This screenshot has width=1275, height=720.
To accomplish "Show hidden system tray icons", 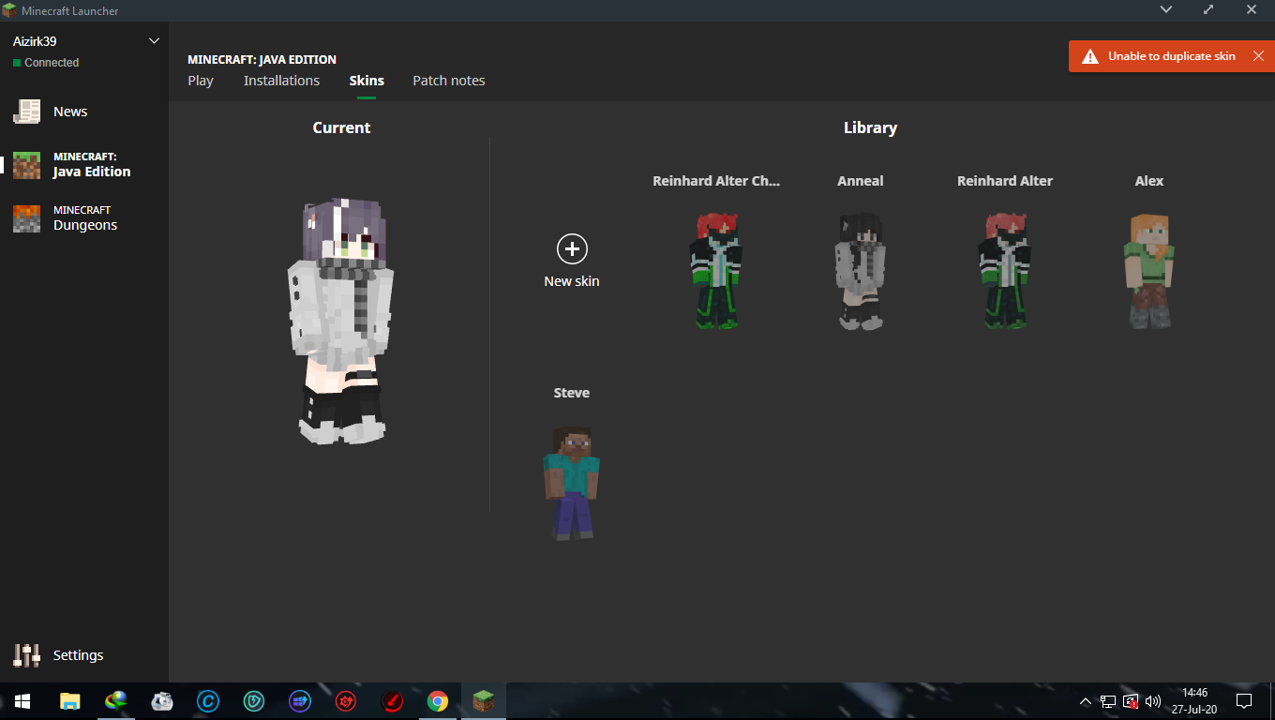I will (1085, 701).
